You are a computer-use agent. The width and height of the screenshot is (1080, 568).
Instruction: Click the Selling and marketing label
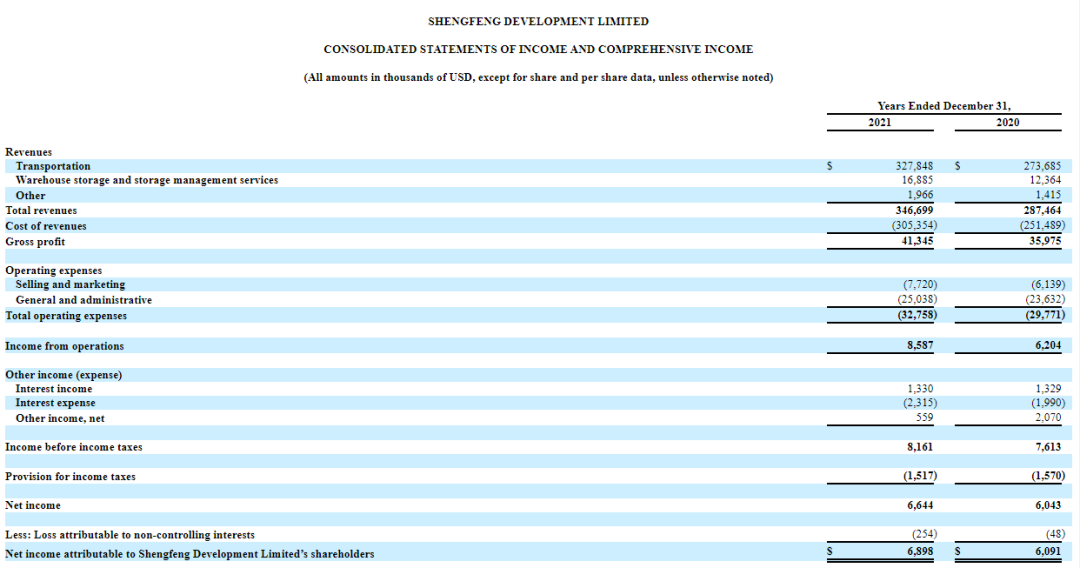coord(70,284)
